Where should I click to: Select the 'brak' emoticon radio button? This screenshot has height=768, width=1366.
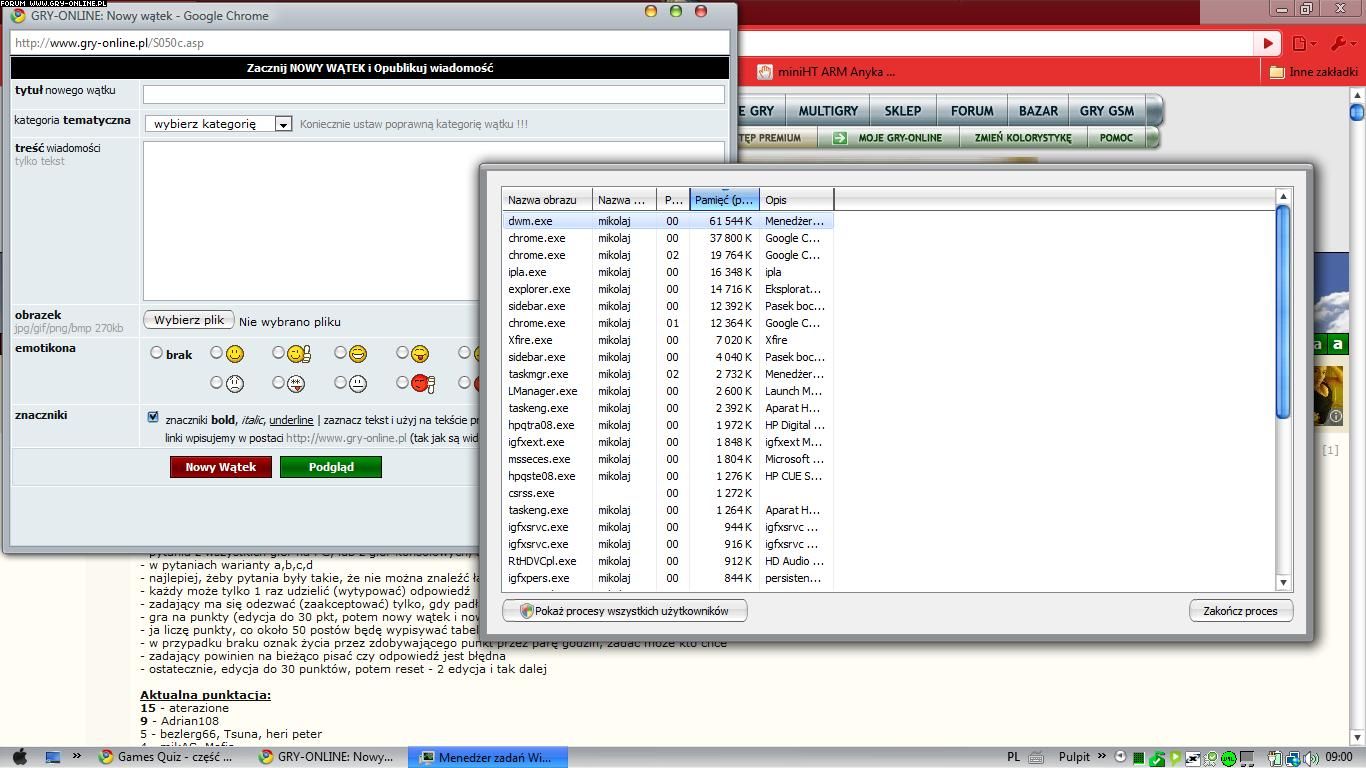coord(156,353)
